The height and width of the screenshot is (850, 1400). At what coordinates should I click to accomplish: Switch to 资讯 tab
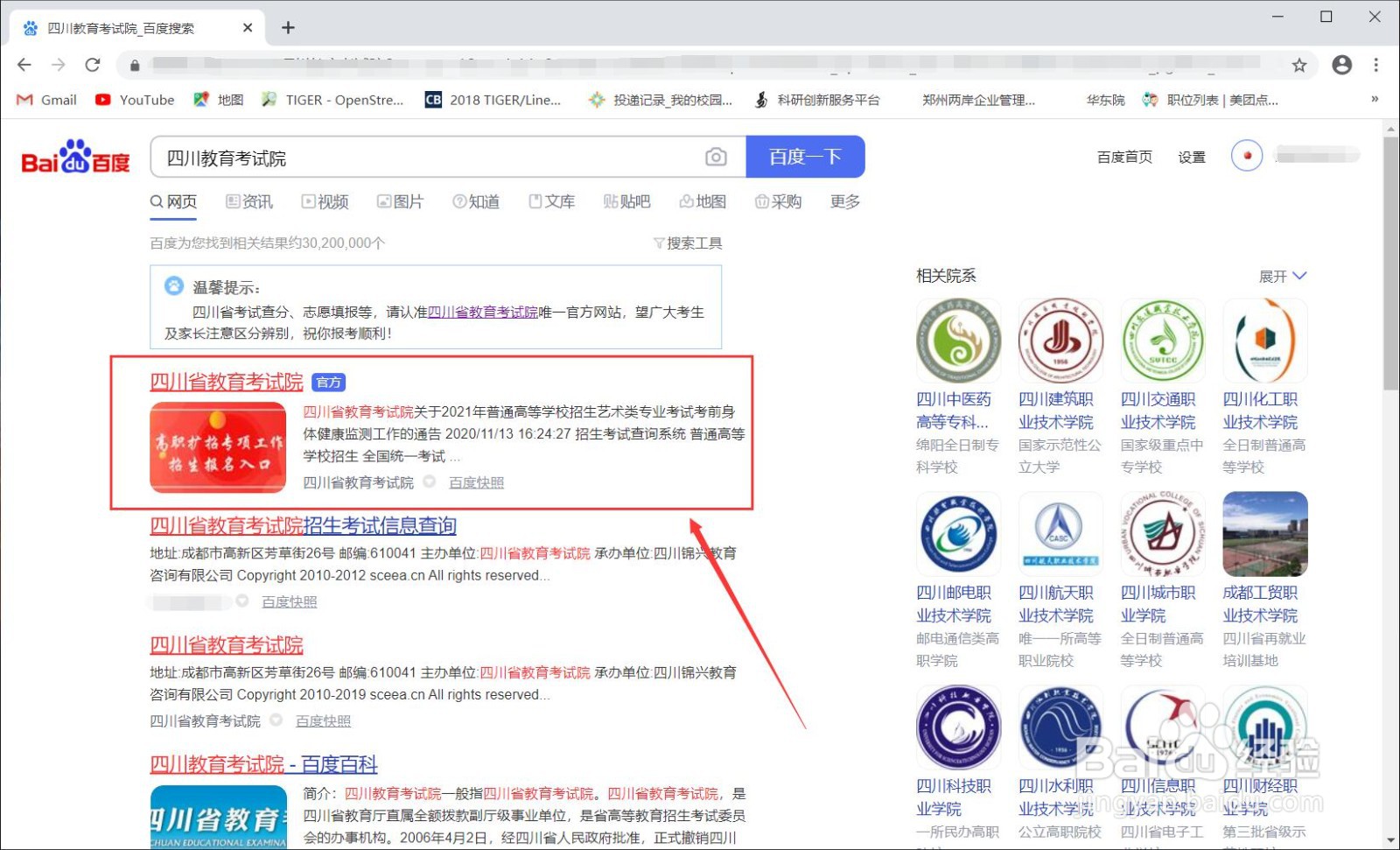click(249, 202)
